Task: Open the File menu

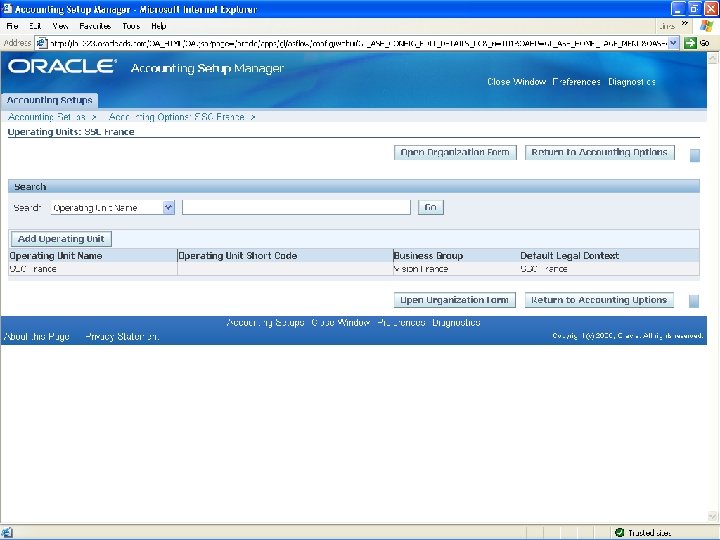Action: click(12, 26)
